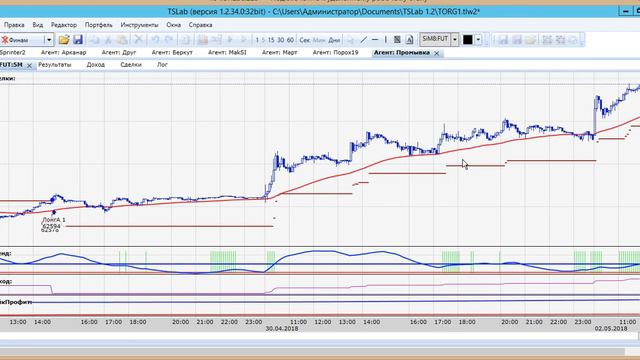Open the Портфель menu
Viewport: 640px width, 360px height.
coord(99,25)
